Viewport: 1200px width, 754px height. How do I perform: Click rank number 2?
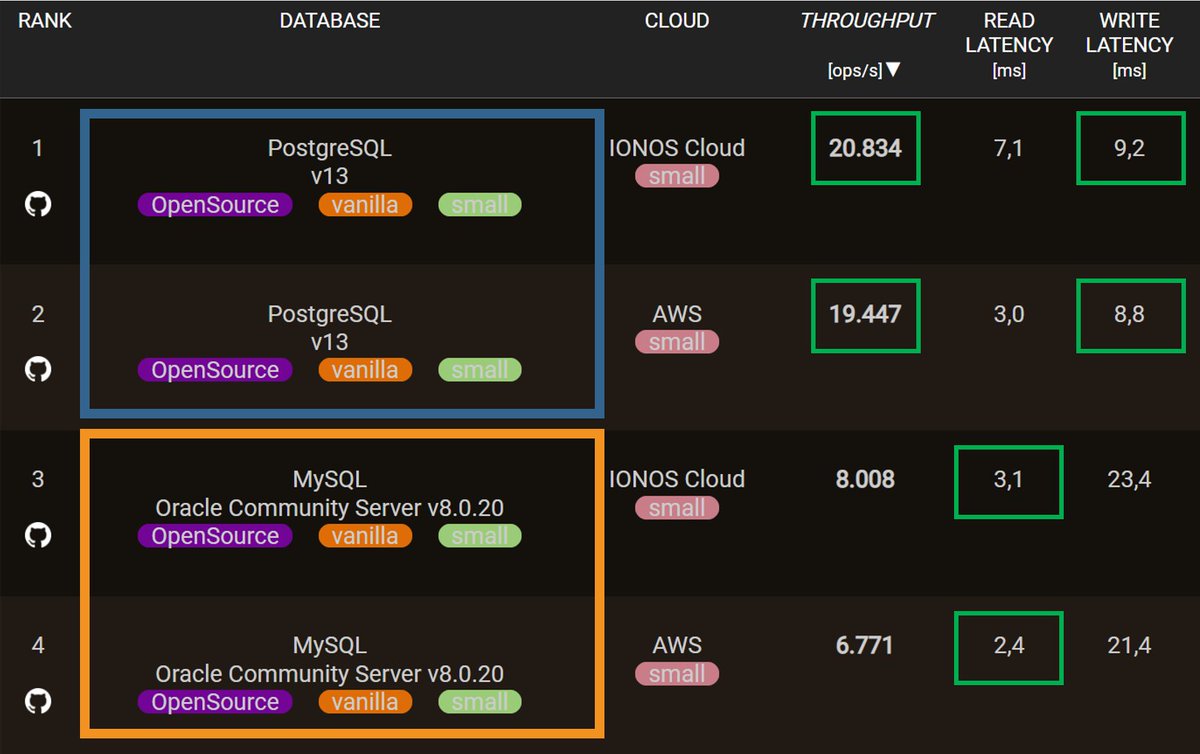(38, 314)
